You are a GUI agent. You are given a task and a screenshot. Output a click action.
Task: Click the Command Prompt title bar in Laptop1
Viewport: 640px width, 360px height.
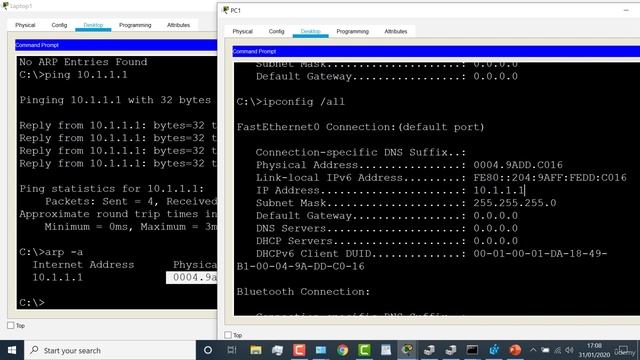(116, 45)
